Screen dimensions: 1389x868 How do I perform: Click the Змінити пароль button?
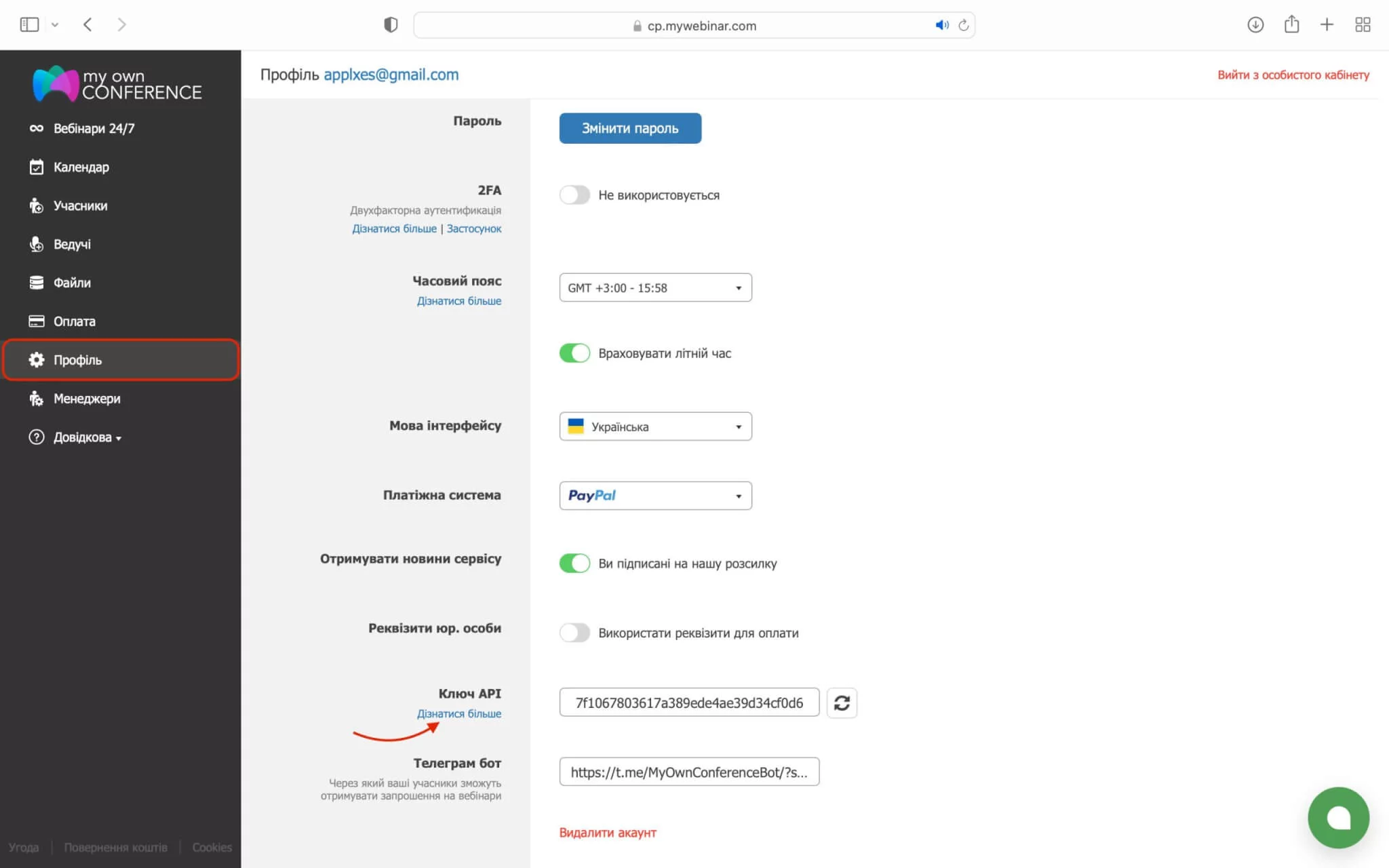tap(629, 127)
